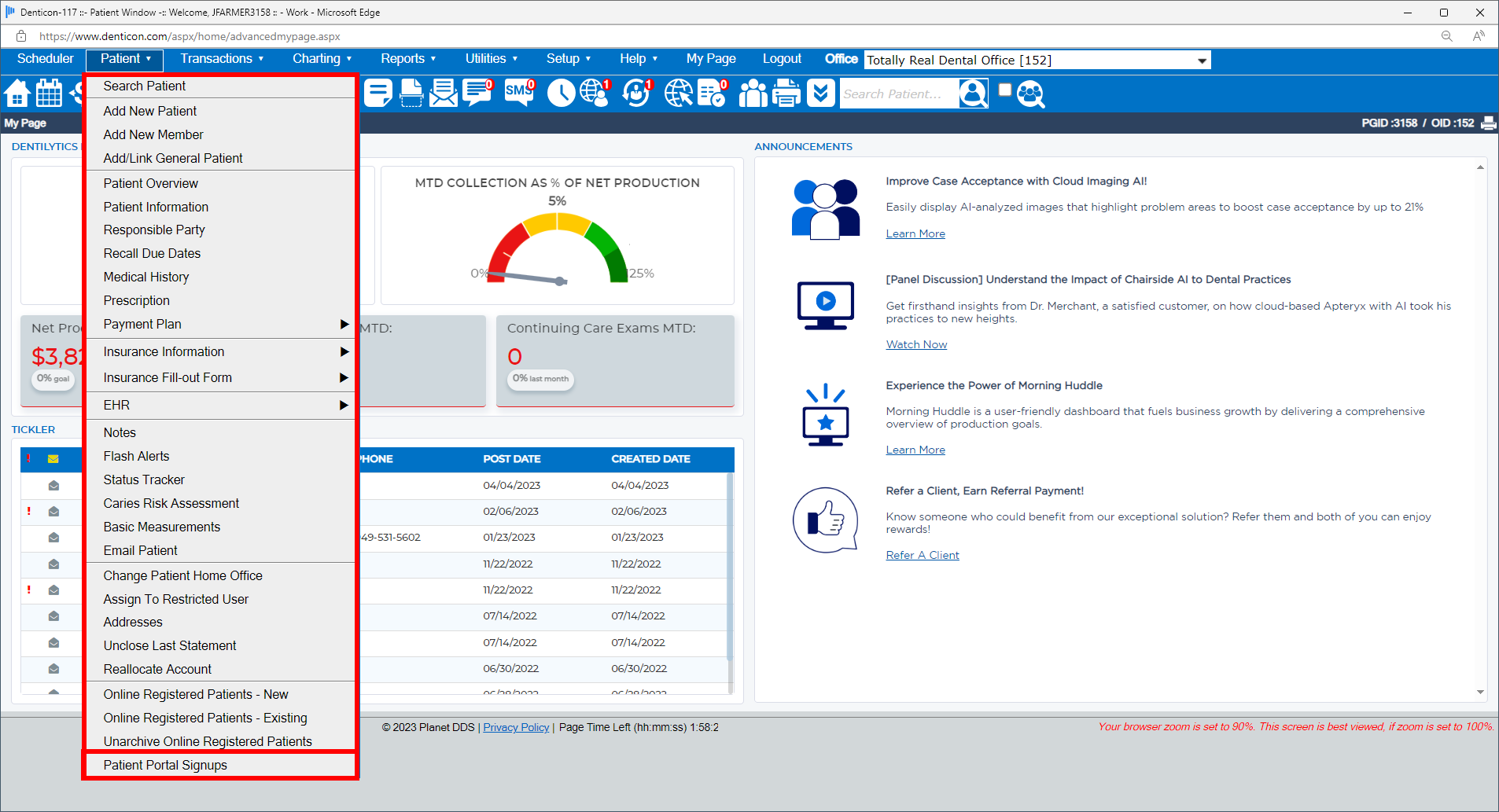Viewport: 1499px width, 812px height.
Task: Click into the Search Patient field
Action: click(898, 94)
